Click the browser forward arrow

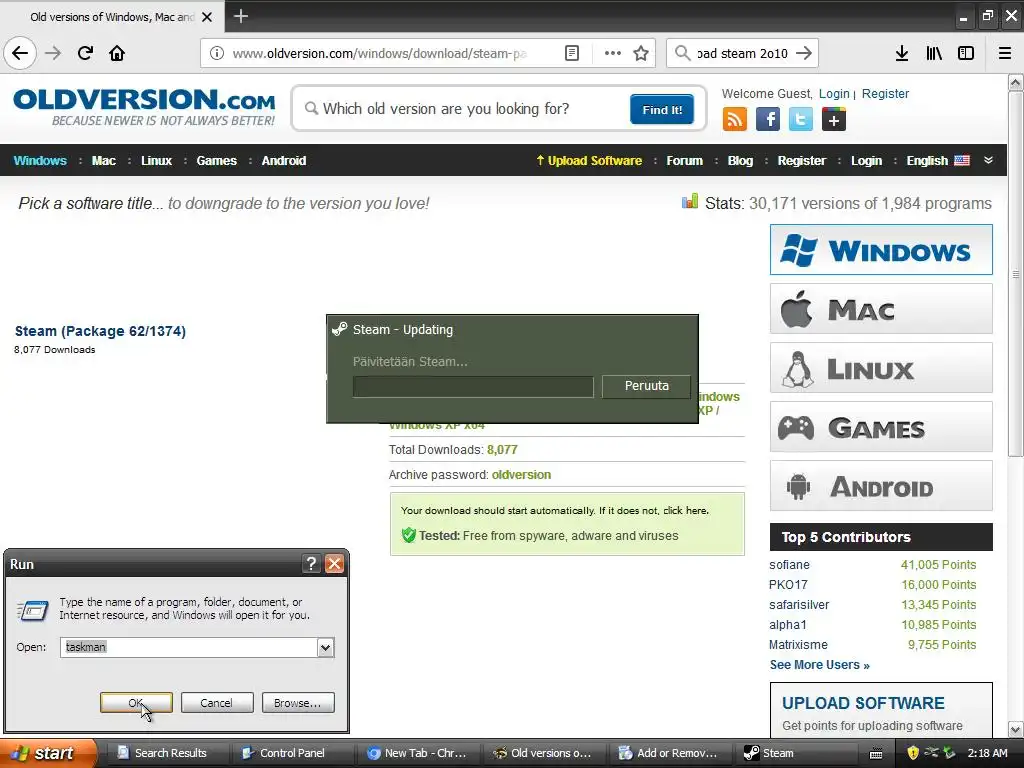coord(54,53)
